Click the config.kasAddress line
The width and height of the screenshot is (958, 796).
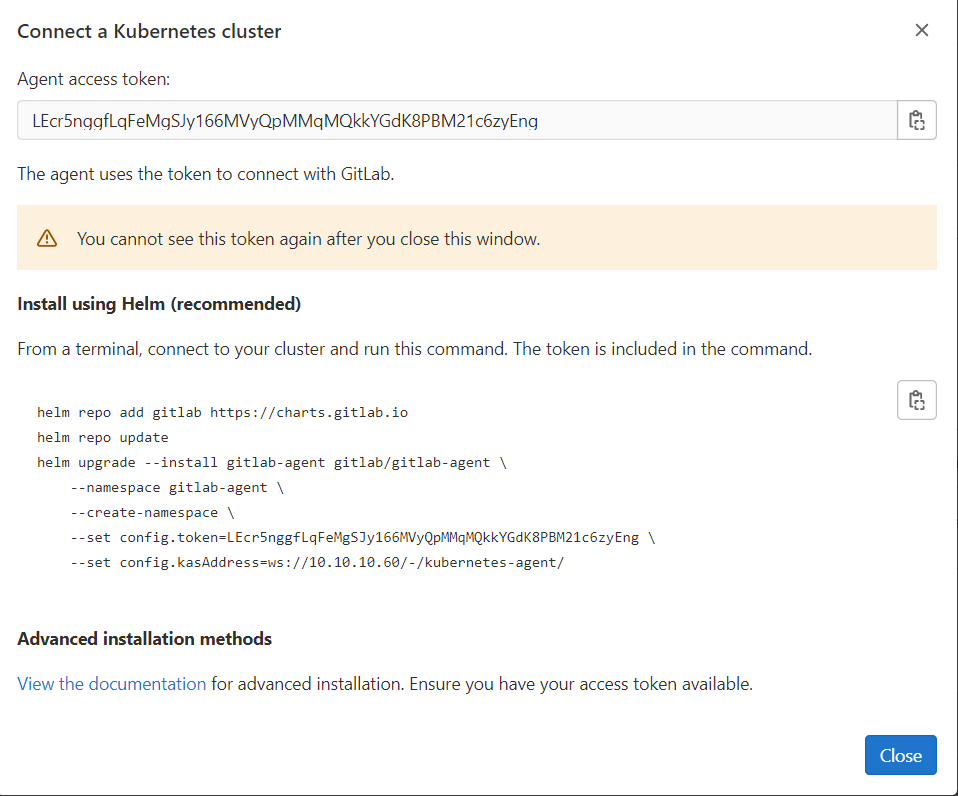317,562
